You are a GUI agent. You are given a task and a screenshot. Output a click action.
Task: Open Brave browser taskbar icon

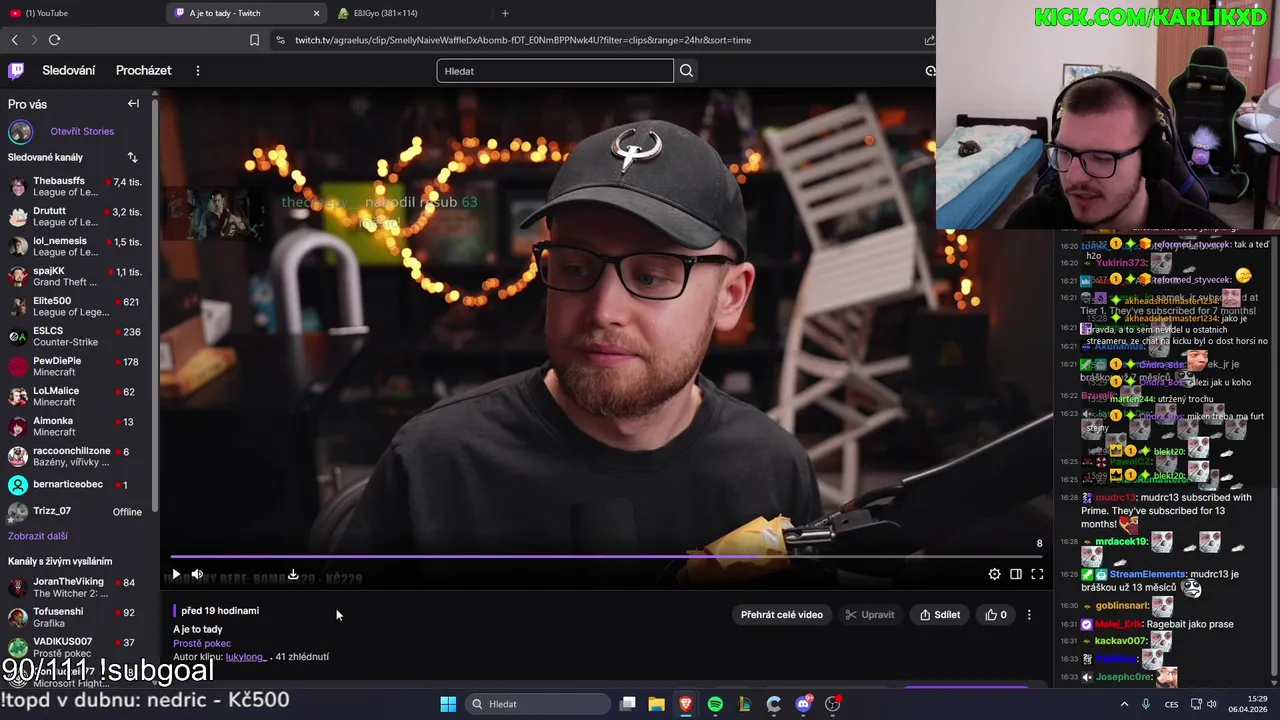pyautogui.click(x=686, y=704)
